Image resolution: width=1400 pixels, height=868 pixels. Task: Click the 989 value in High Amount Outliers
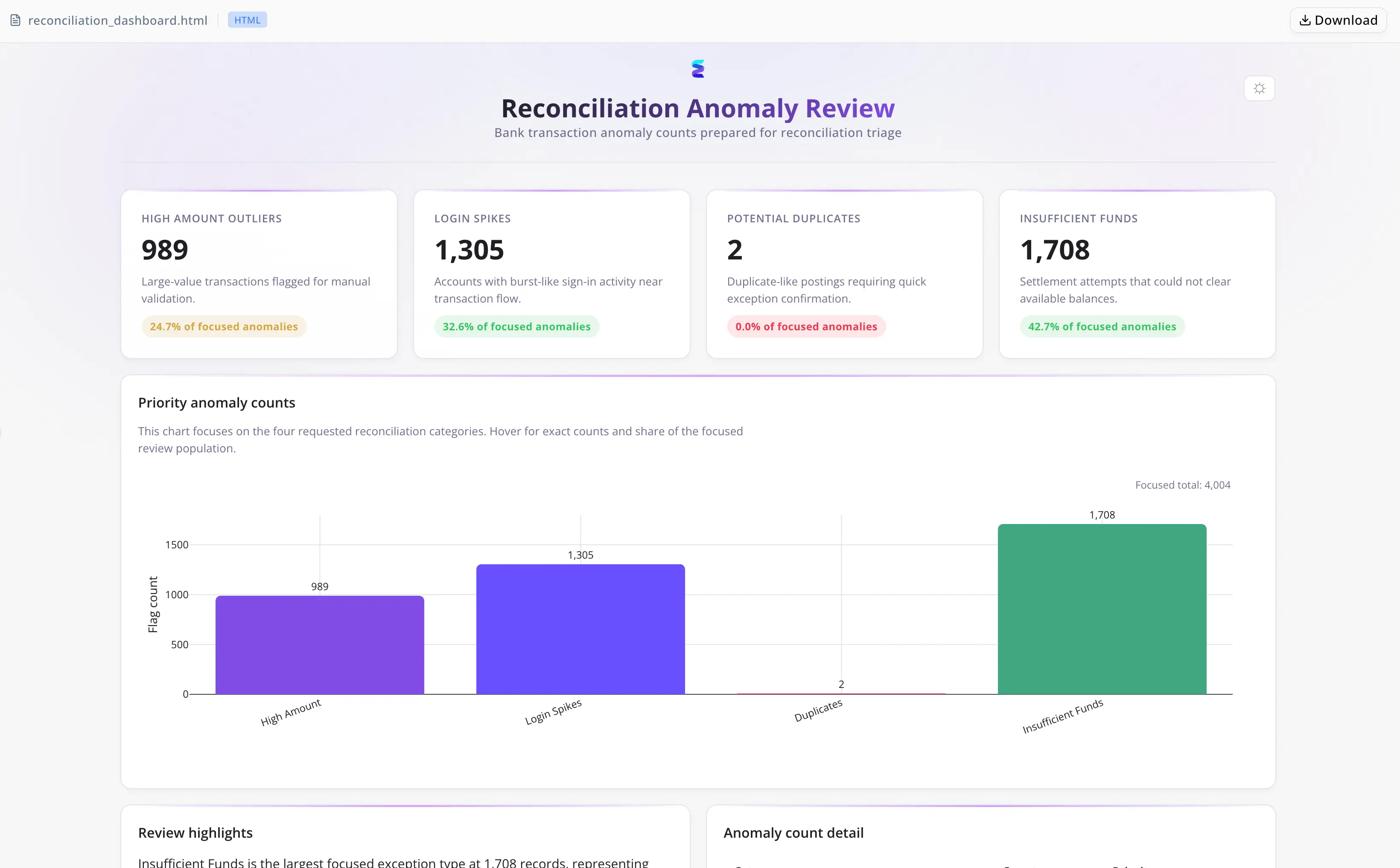(x=165, y=250)
